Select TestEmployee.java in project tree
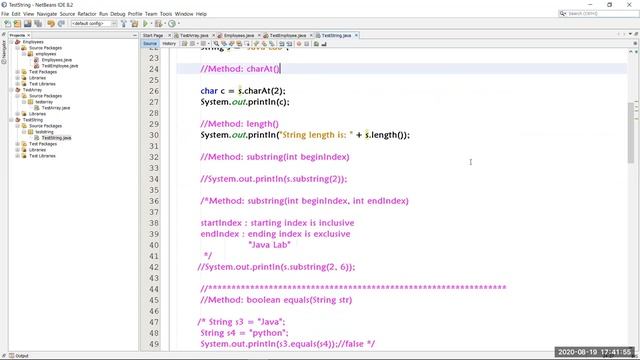The width and height of the screenshot is (640, 360). click(60, 66)
